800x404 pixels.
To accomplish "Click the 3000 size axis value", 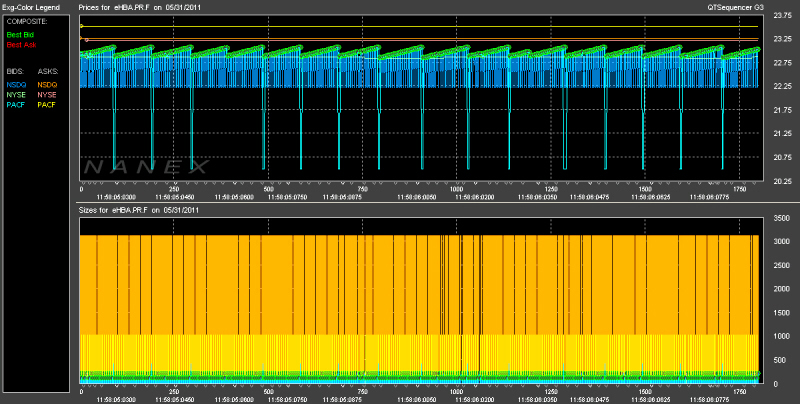I will tap(783, 242).
